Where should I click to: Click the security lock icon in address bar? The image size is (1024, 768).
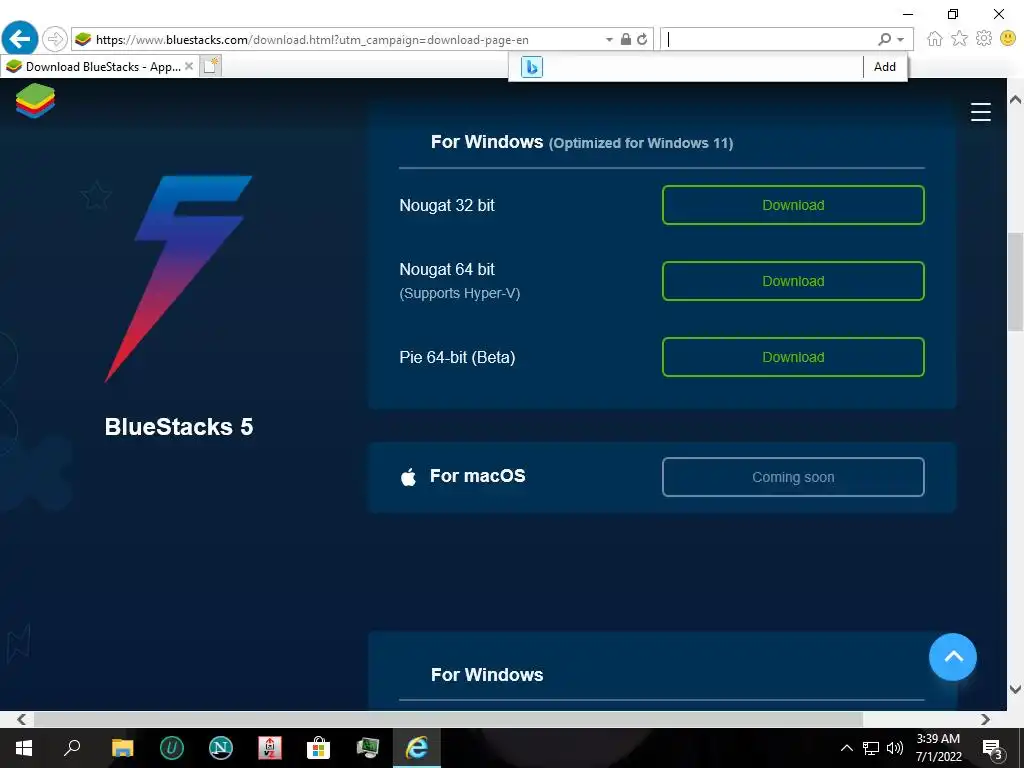(x=626, y=39)
